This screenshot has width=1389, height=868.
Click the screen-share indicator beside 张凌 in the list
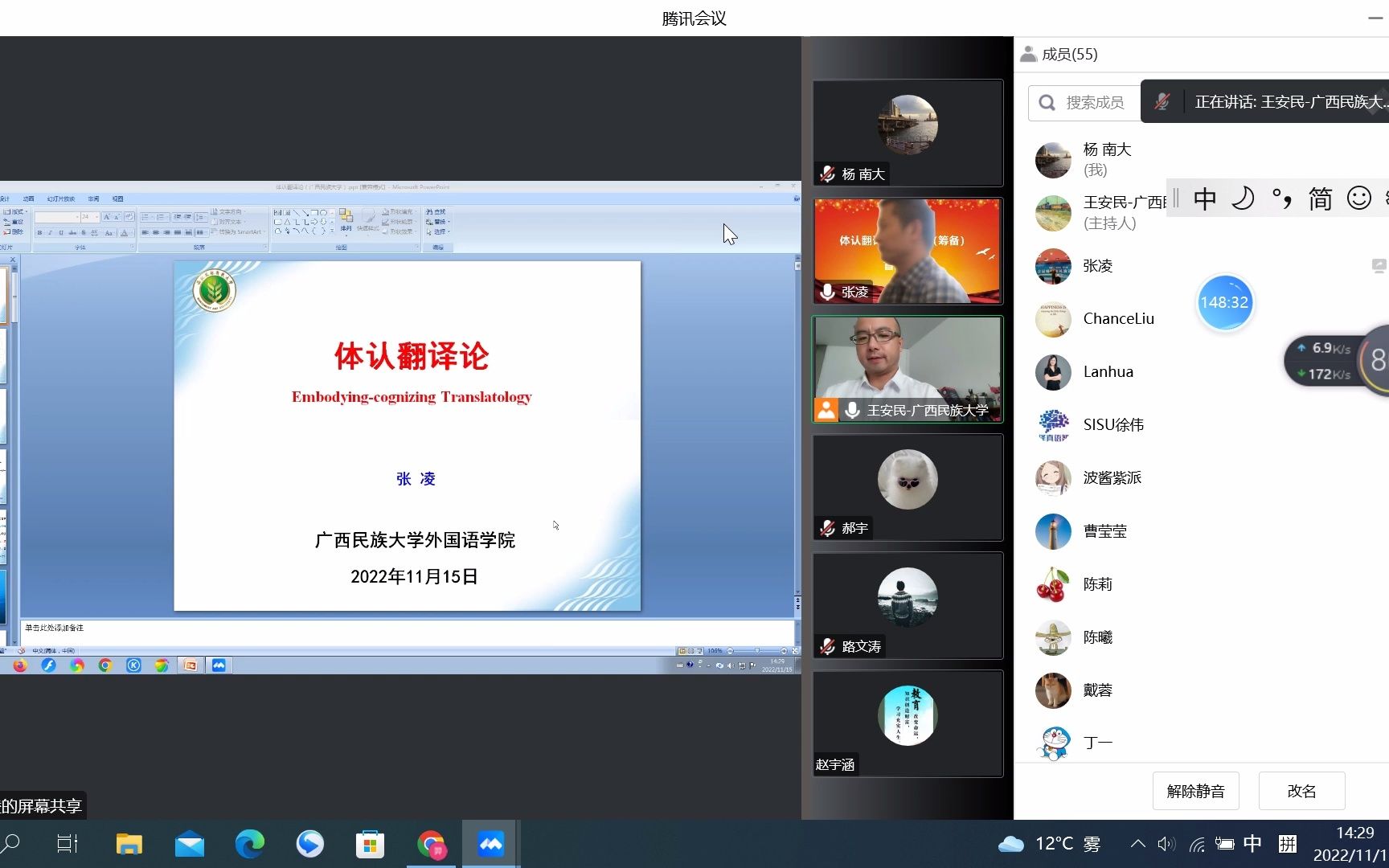tap(1379, 265)
